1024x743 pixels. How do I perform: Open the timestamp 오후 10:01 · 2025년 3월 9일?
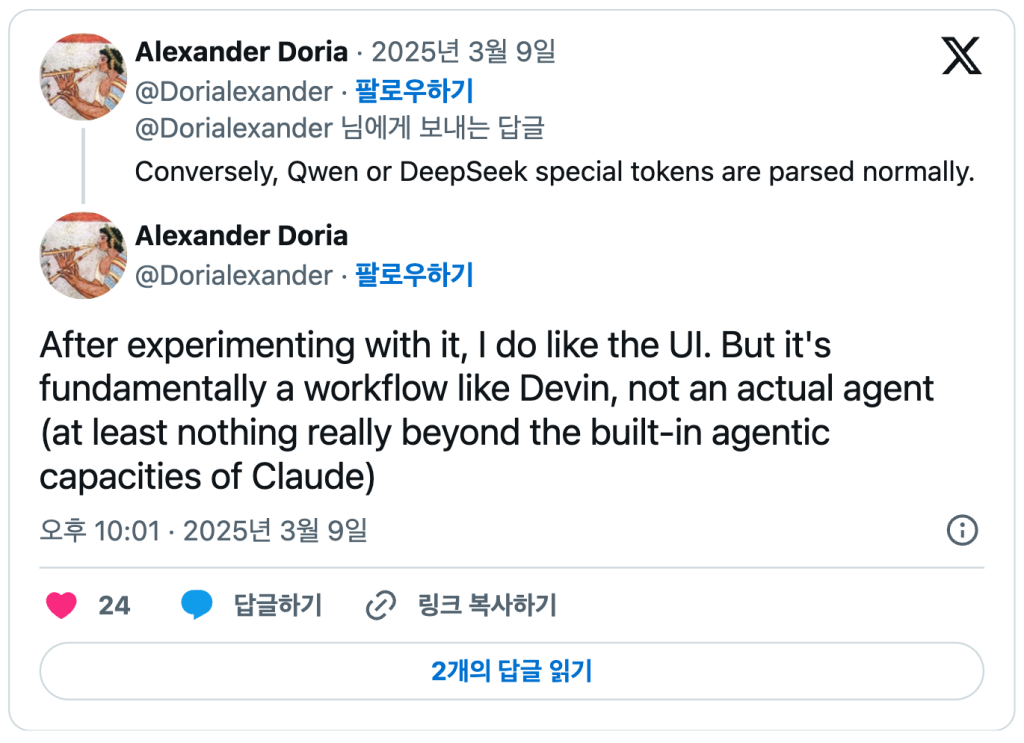tap(204, 530)
